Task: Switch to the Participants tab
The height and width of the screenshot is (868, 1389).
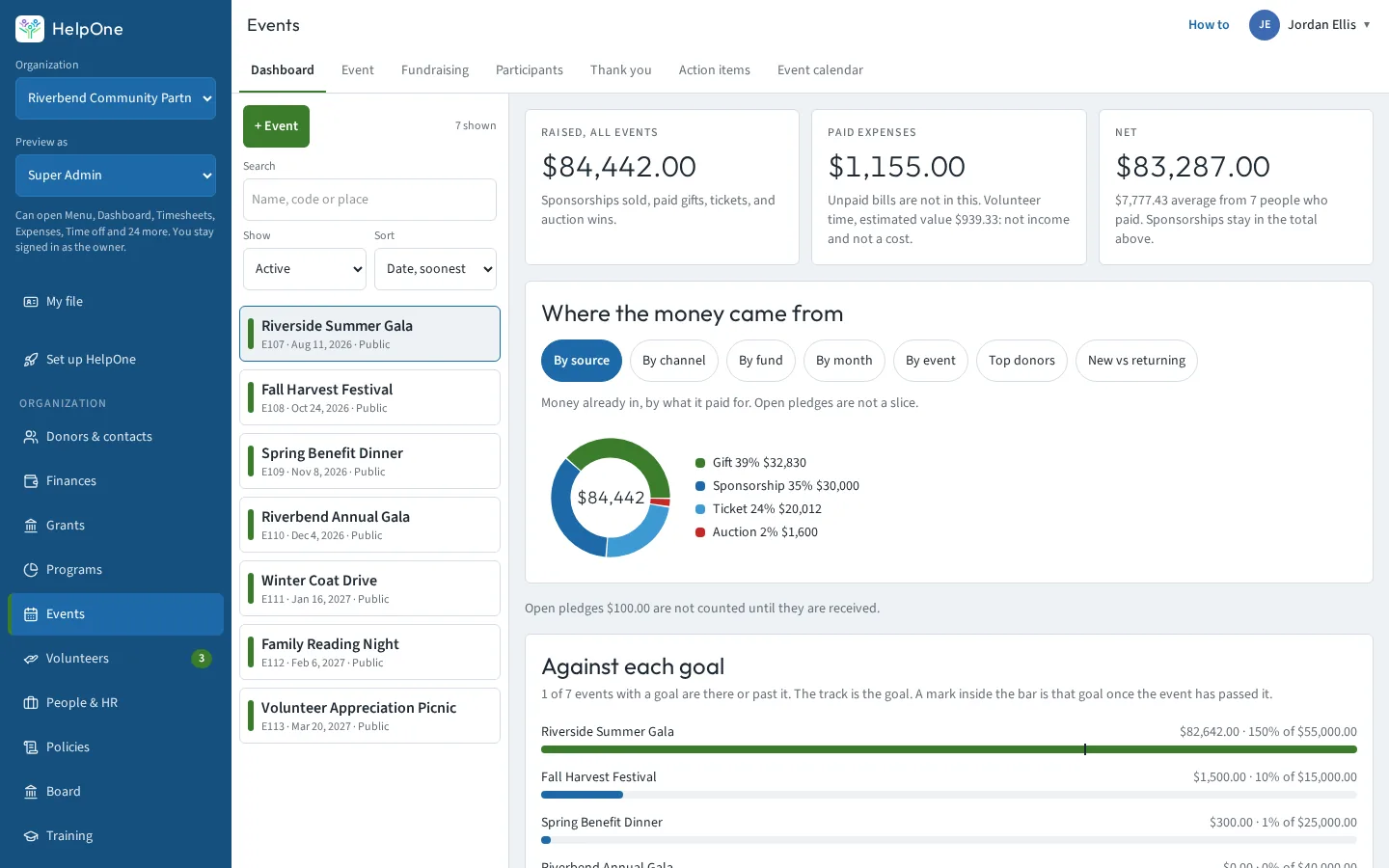Action: 530,70
